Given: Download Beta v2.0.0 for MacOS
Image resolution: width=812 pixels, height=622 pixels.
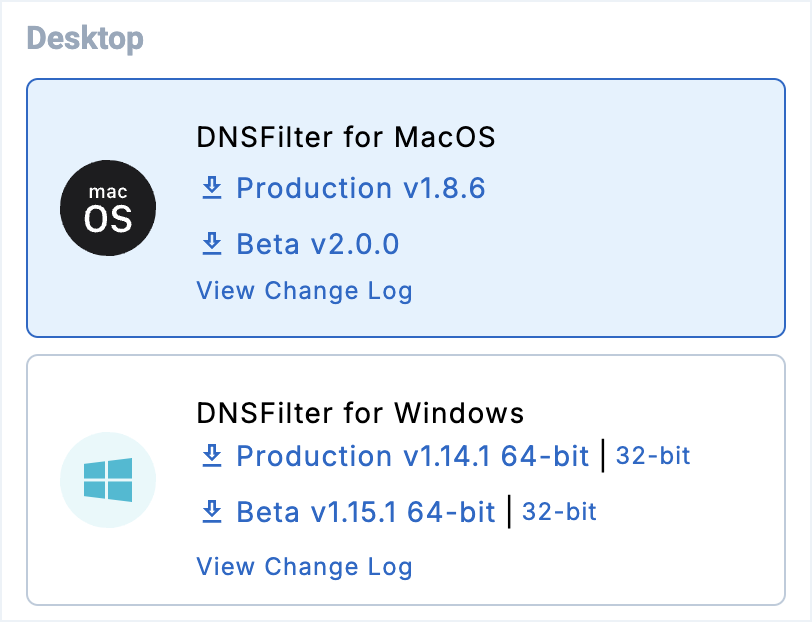Looking at the screenshot, I should click(316, 244).
